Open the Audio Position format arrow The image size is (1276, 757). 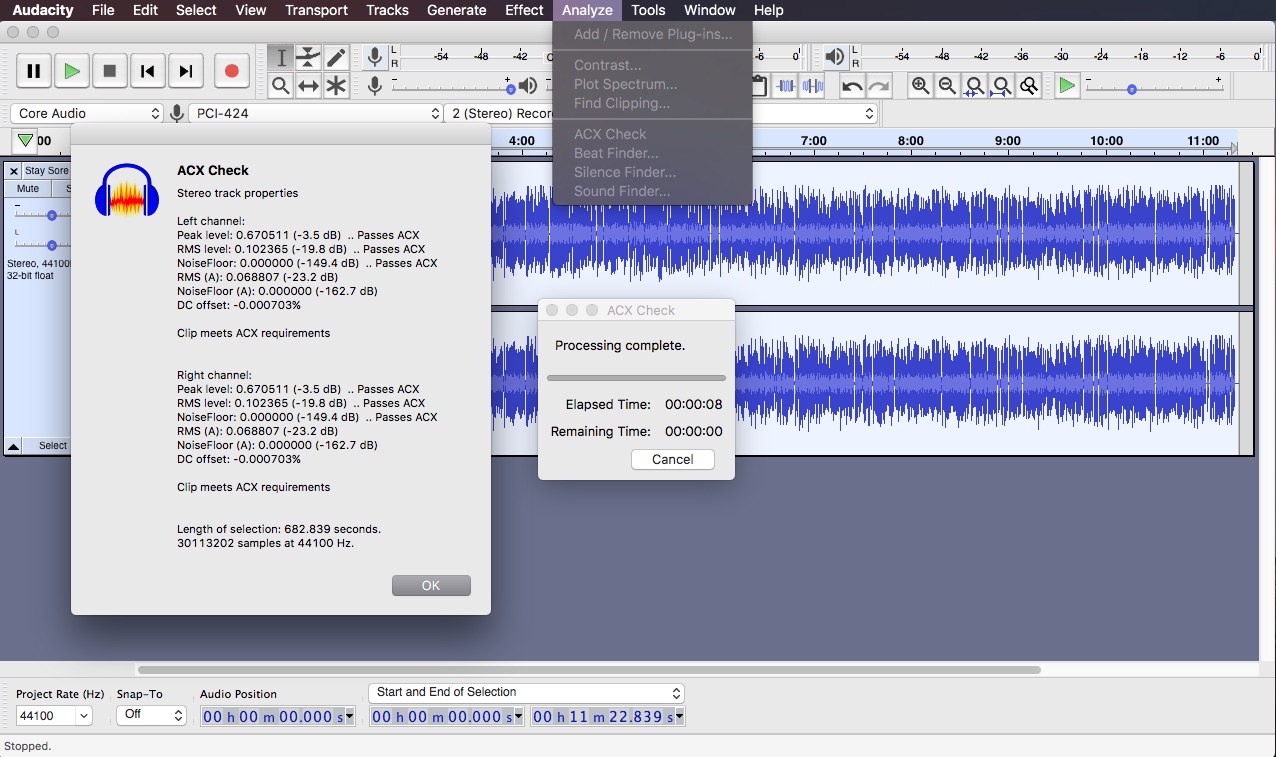[349, 716]
